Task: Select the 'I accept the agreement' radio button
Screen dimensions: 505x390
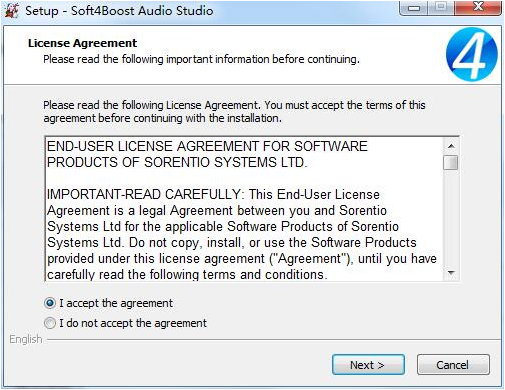Action: coord(50,303)
